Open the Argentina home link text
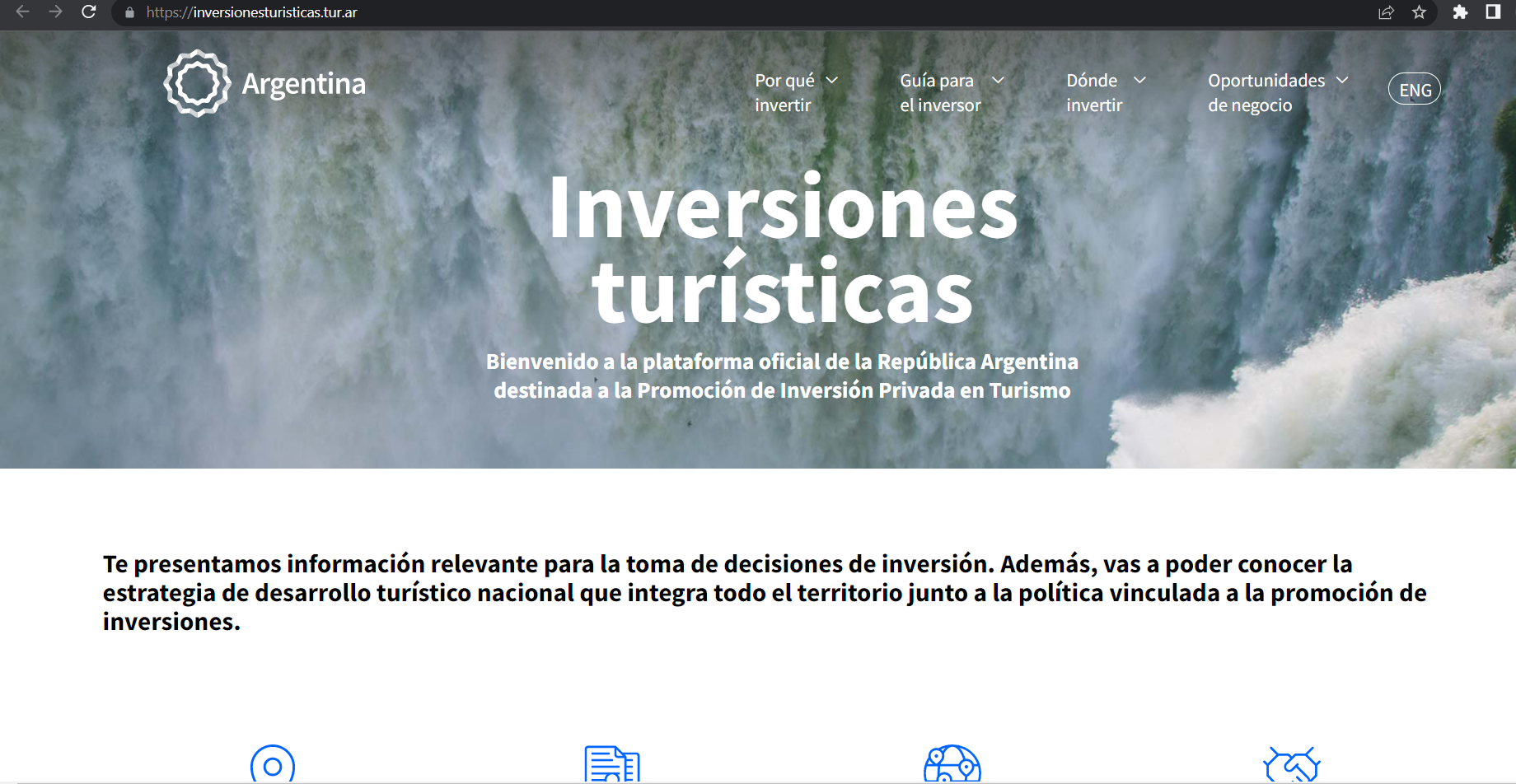The image size is (1516, 784). [x=303, y=84]
